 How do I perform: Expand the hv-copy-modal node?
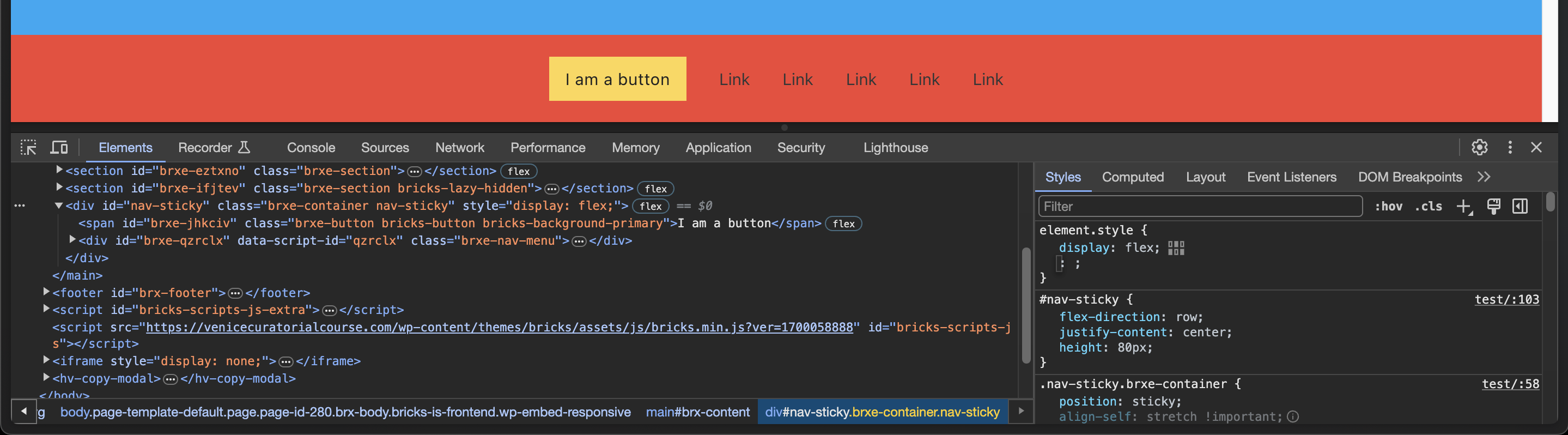[46, 378]
